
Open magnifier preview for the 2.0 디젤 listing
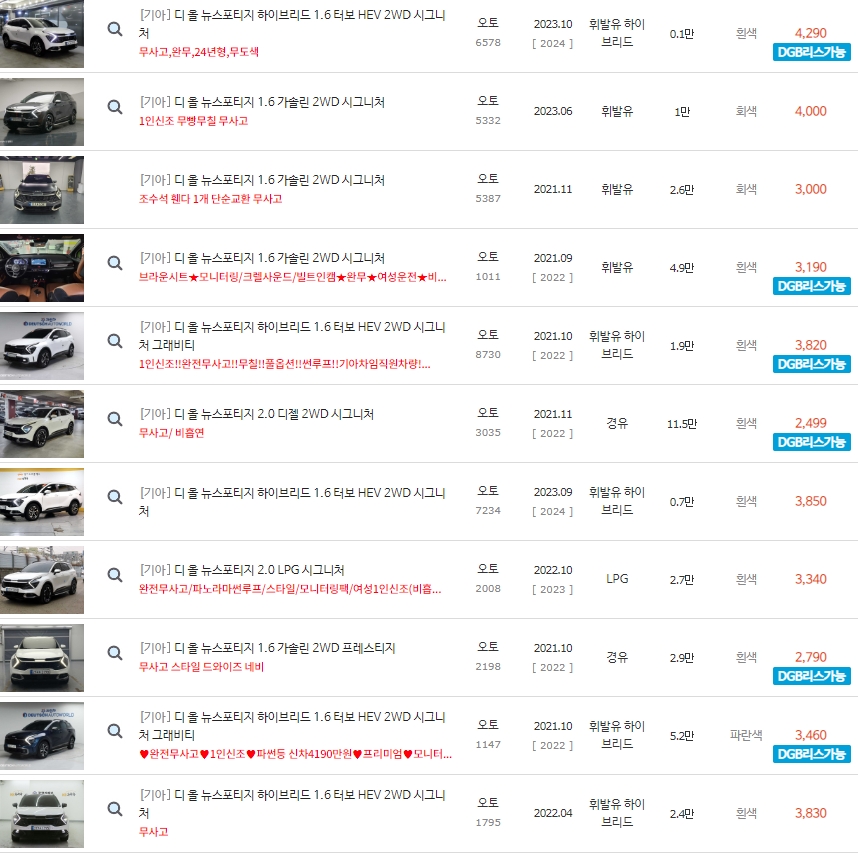[114, 419]
